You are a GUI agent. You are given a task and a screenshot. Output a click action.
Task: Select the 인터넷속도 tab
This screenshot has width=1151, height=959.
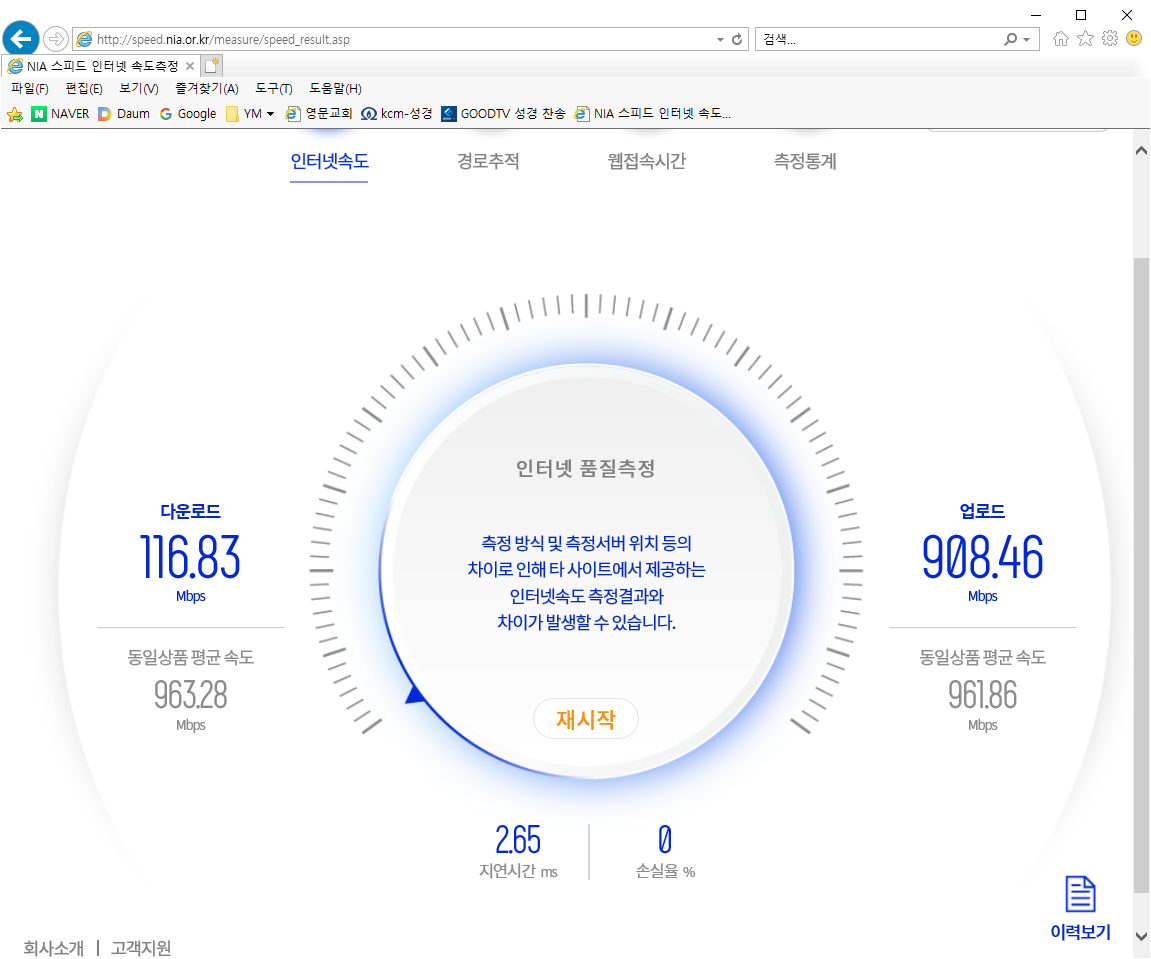330,161
